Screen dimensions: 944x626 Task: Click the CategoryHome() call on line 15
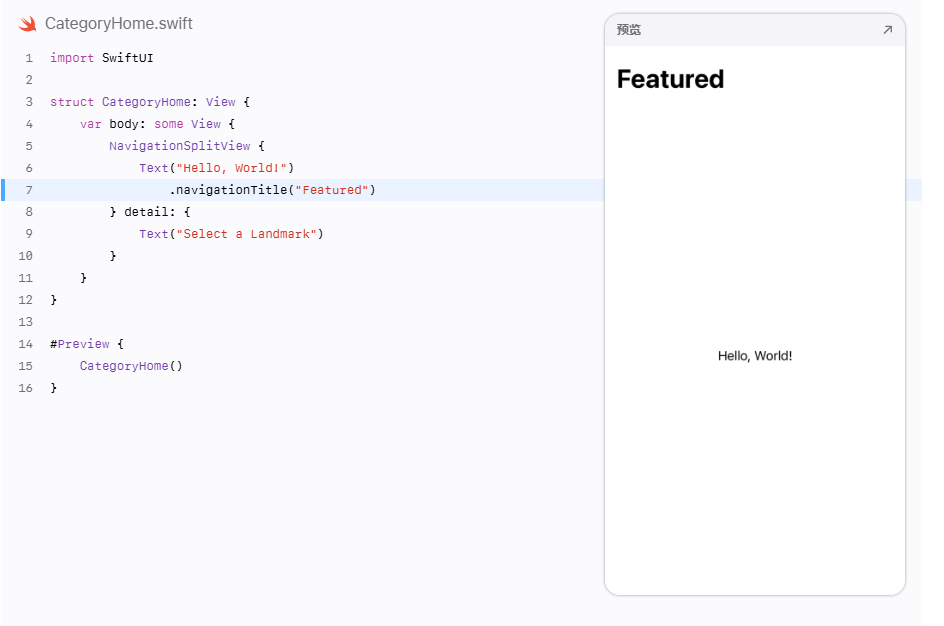[131, 366]
